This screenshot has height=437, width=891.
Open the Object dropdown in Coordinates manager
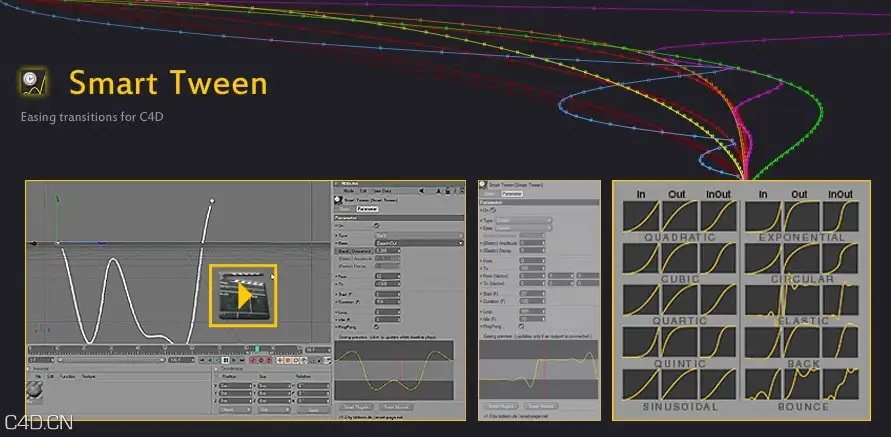coord(235,409)
